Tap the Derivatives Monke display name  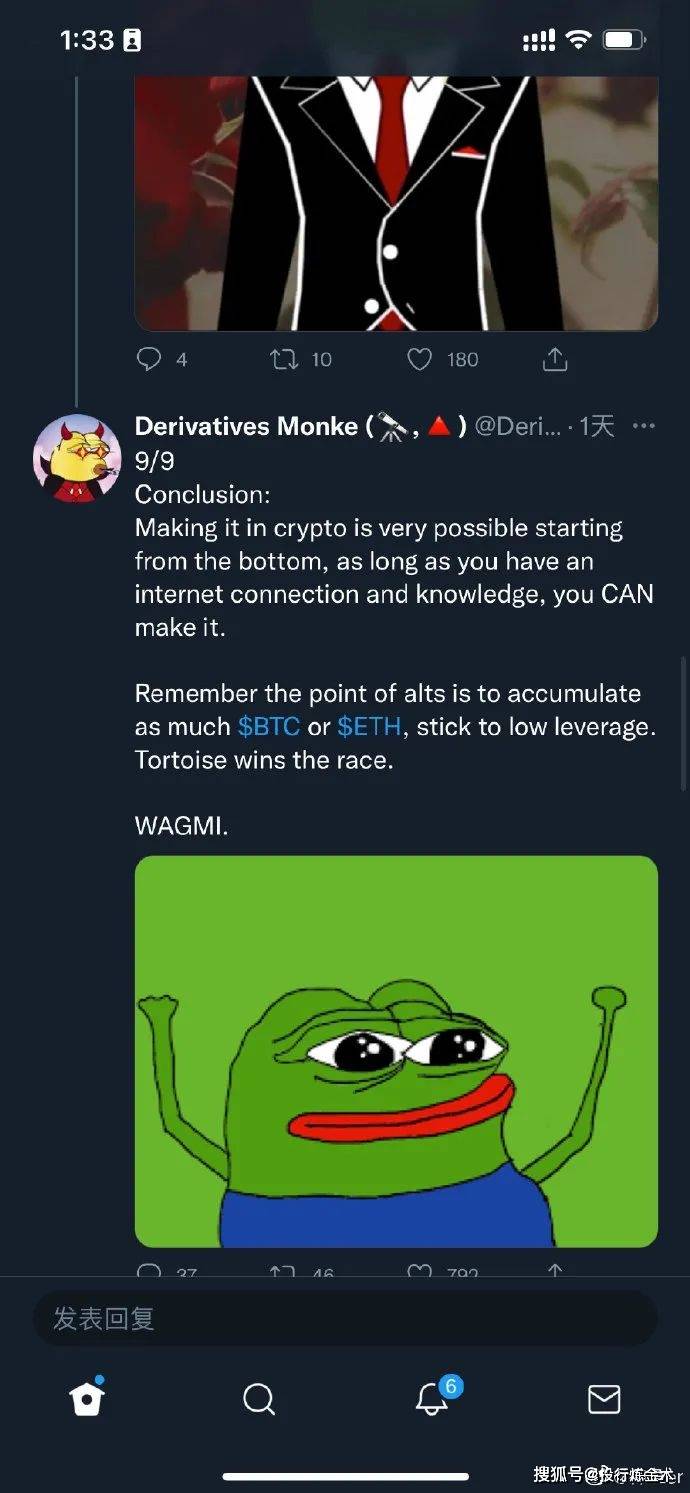tap(246, 426)
